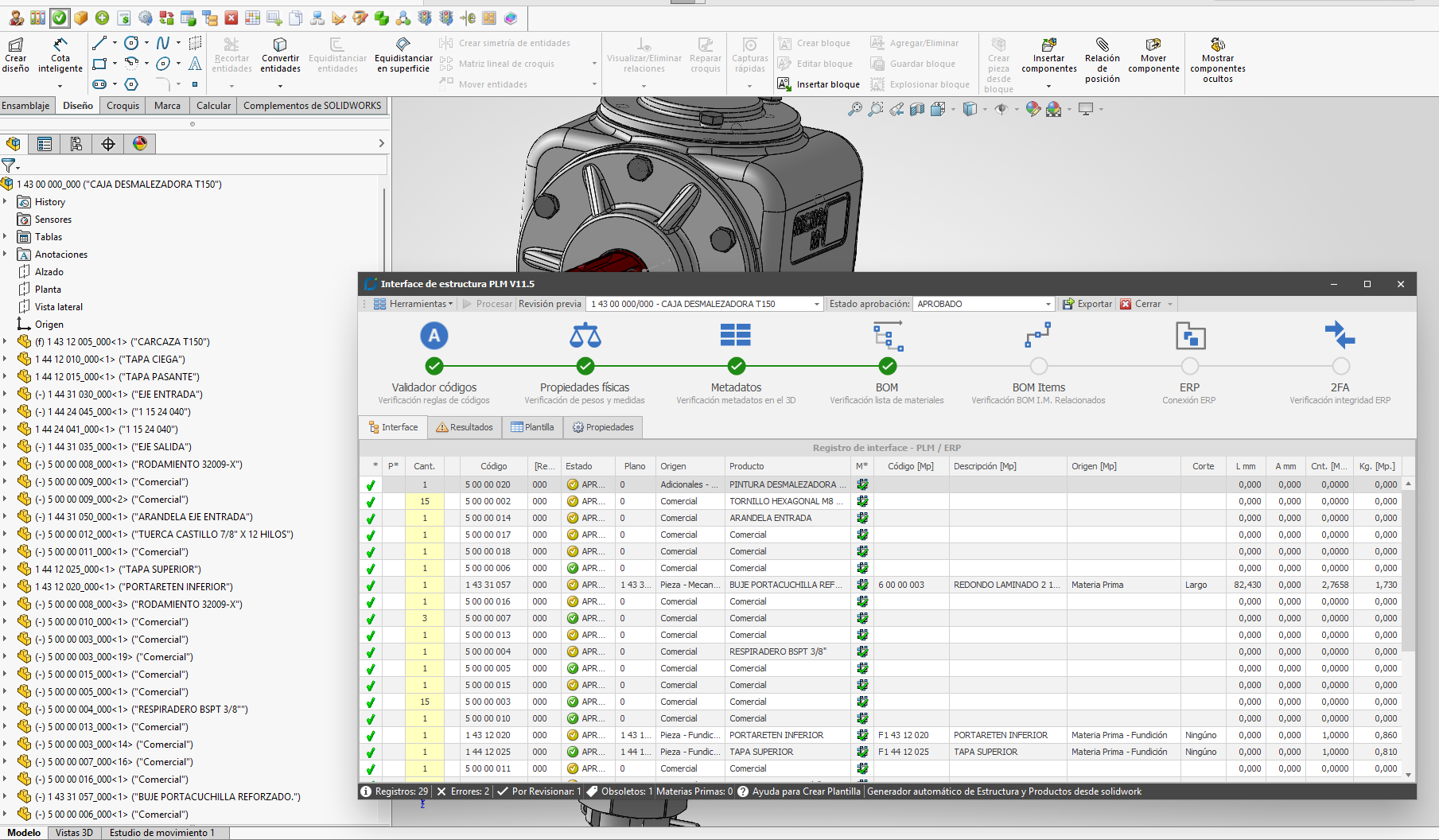The height and width of the screenshot is (840, 1439).
Task: Click the 2FA arrows step icon
Action: pos(1340,336)
